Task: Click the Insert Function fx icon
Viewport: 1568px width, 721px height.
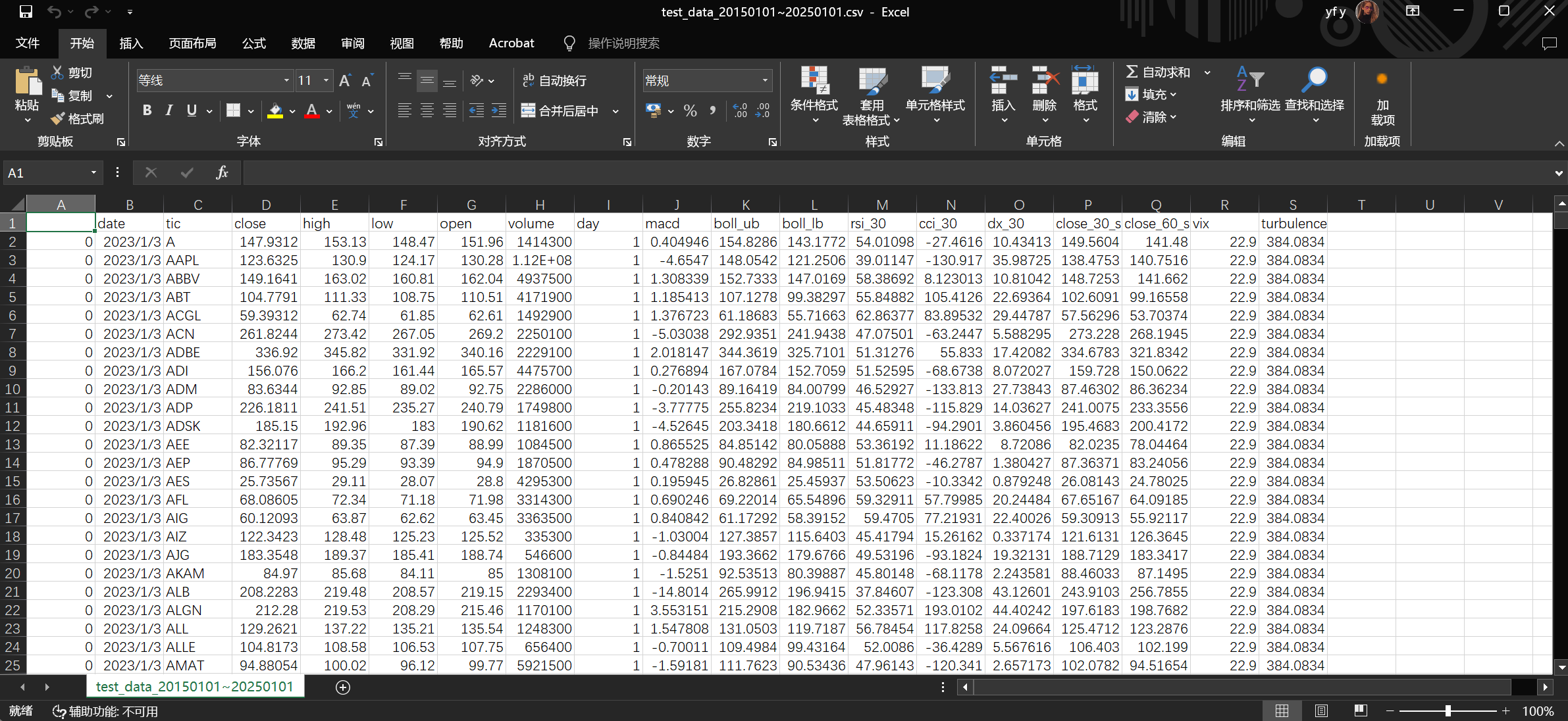Action: 222,173
